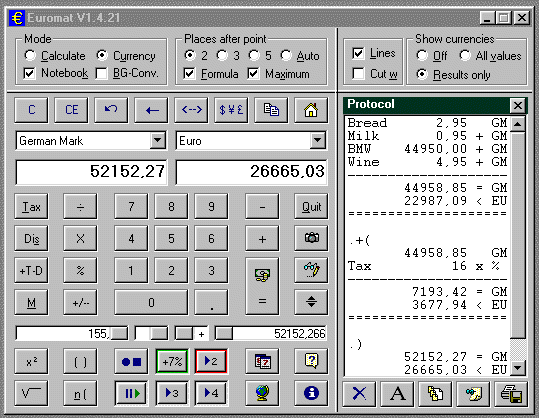Click the protocol scrollbar up arrow
The image size is (539, 418).
pos(518,124)
